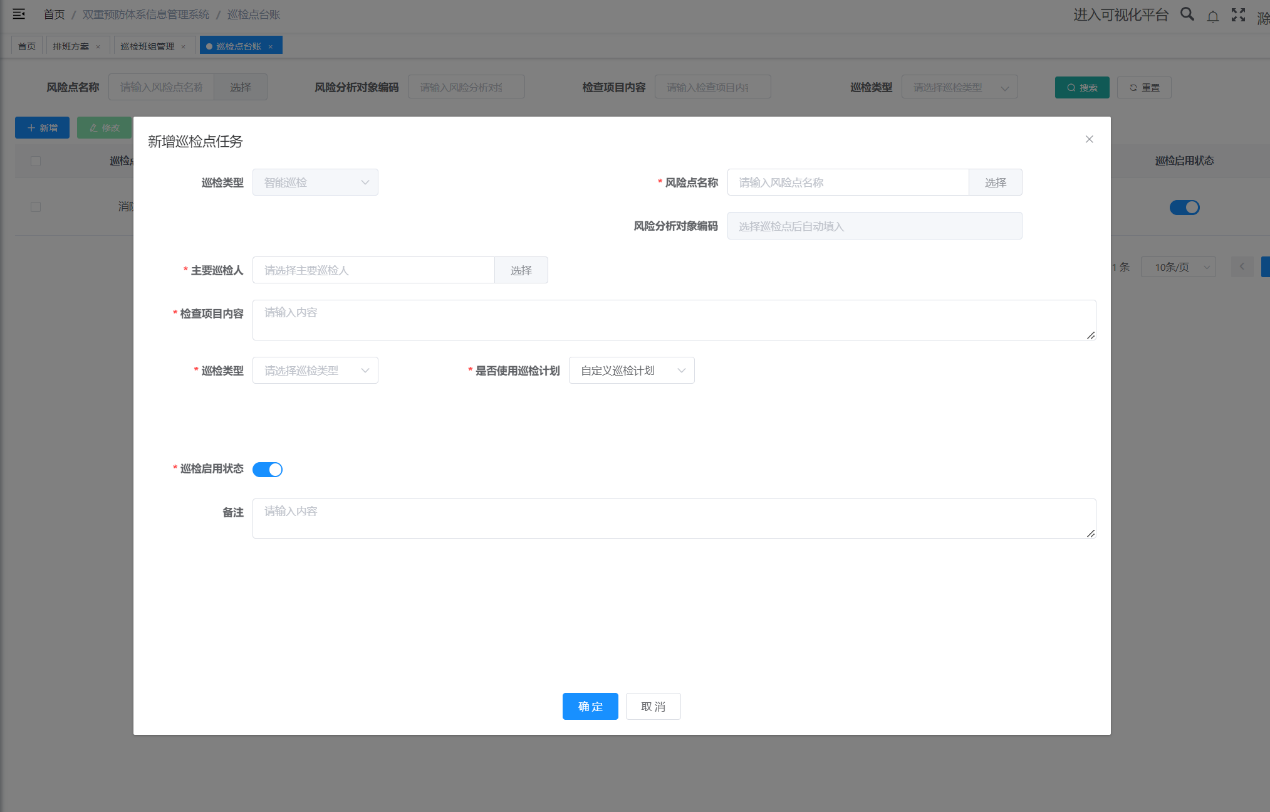
Task: Click the blue 确定 button
Action: tap(590, 706)
